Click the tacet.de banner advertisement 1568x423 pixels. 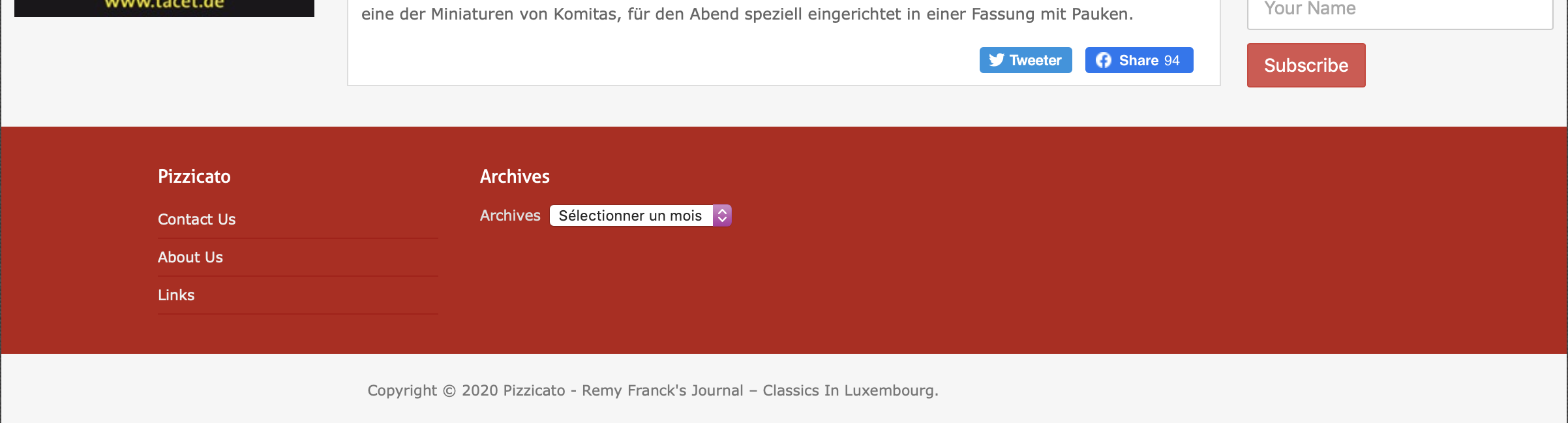(x=164, y=7)
